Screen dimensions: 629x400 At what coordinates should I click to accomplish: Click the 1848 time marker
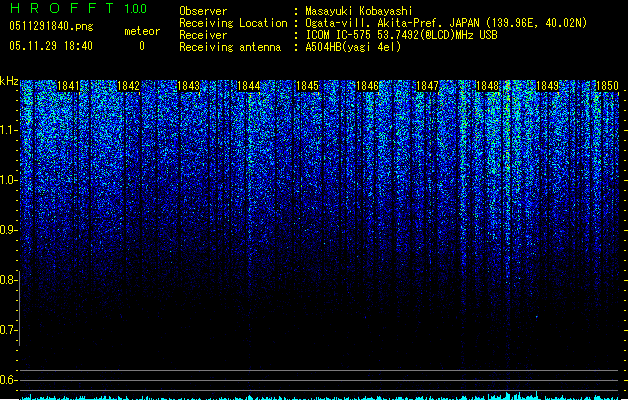pos(487,86)
